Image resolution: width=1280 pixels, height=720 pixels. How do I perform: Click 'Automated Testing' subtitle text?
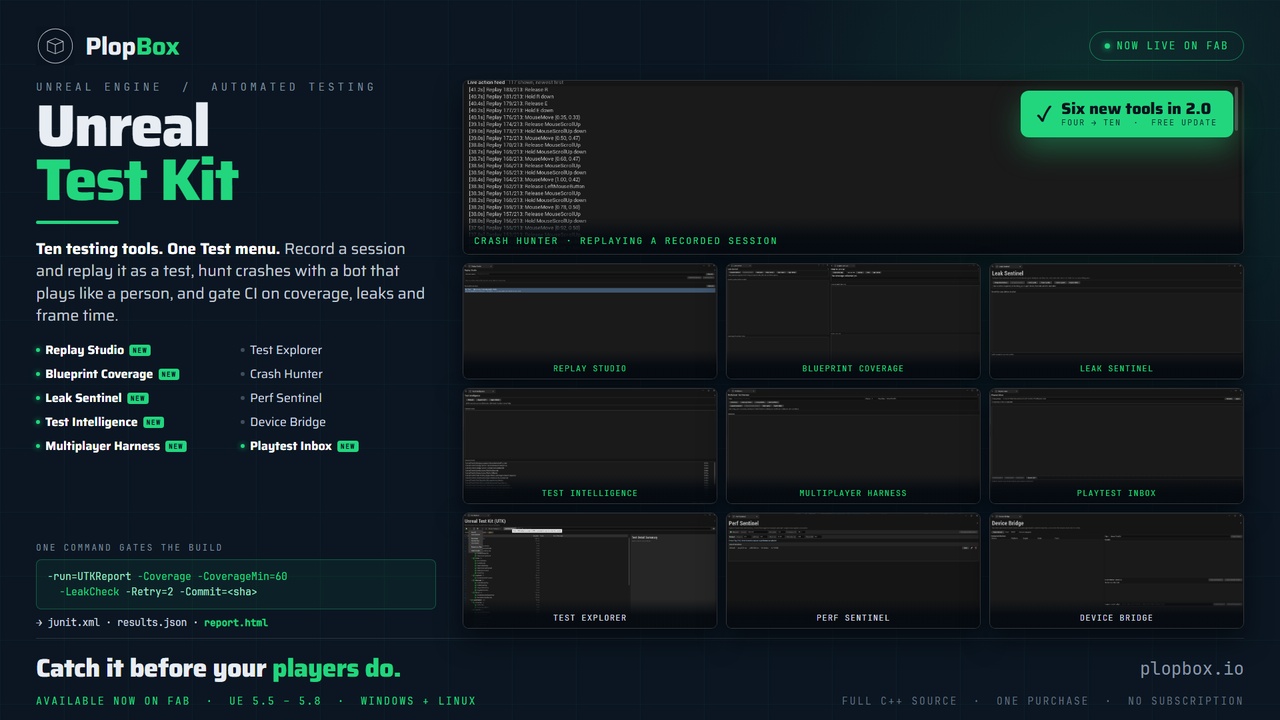[x=293, y=87]
